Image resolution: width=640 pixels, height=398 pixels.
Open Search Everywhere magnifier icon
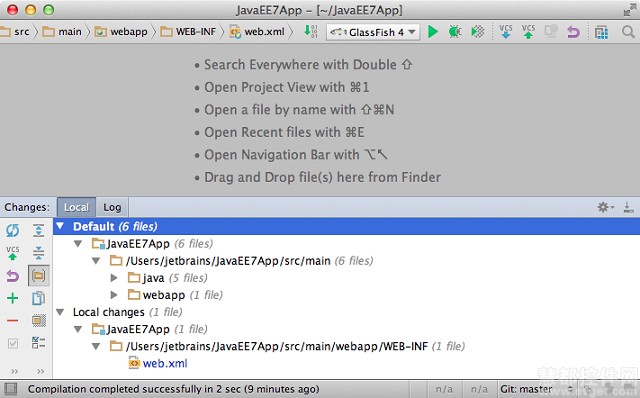click(628, 31)
